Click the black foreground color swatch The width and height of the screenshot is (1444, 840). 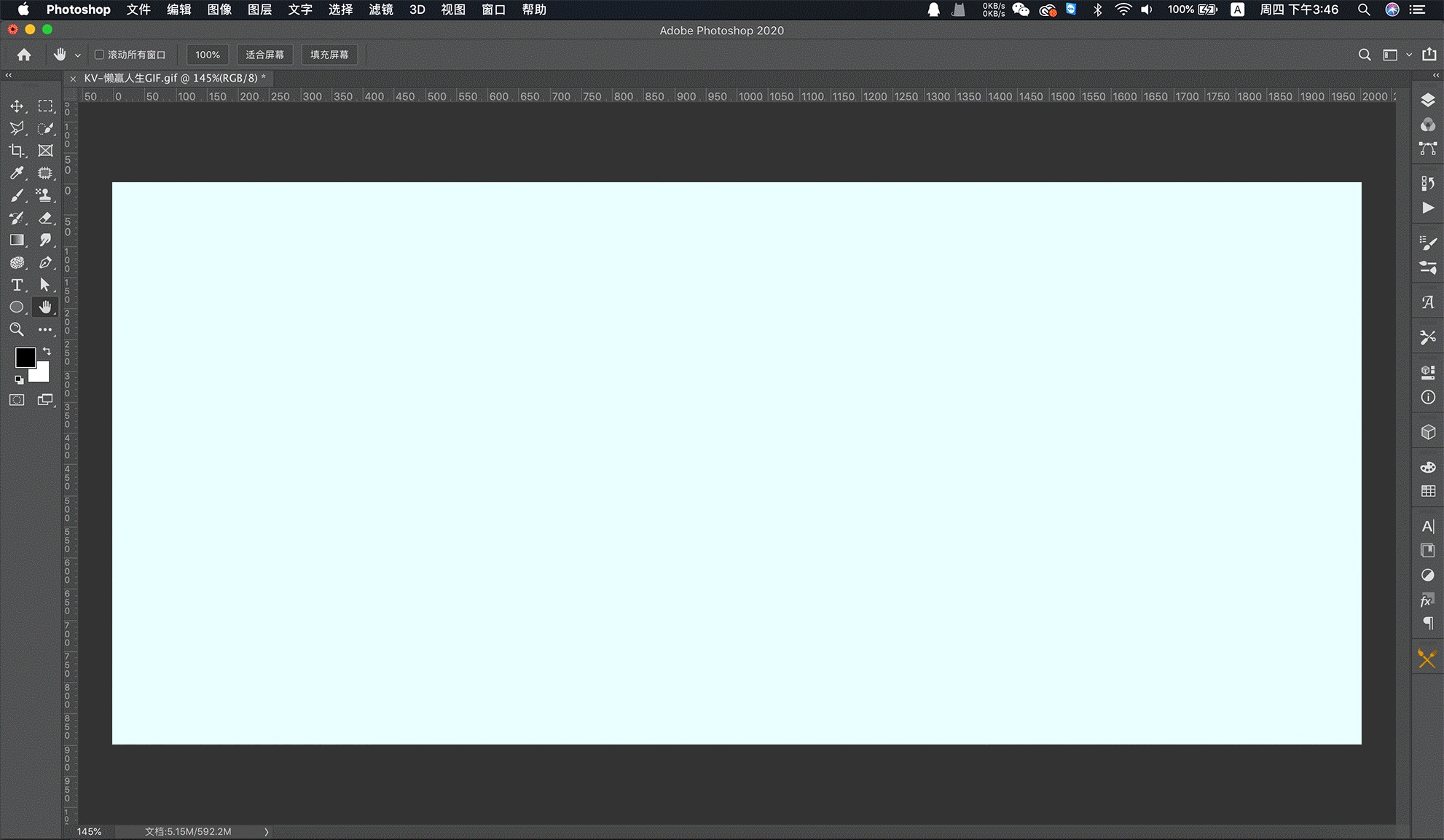(24, 357)
